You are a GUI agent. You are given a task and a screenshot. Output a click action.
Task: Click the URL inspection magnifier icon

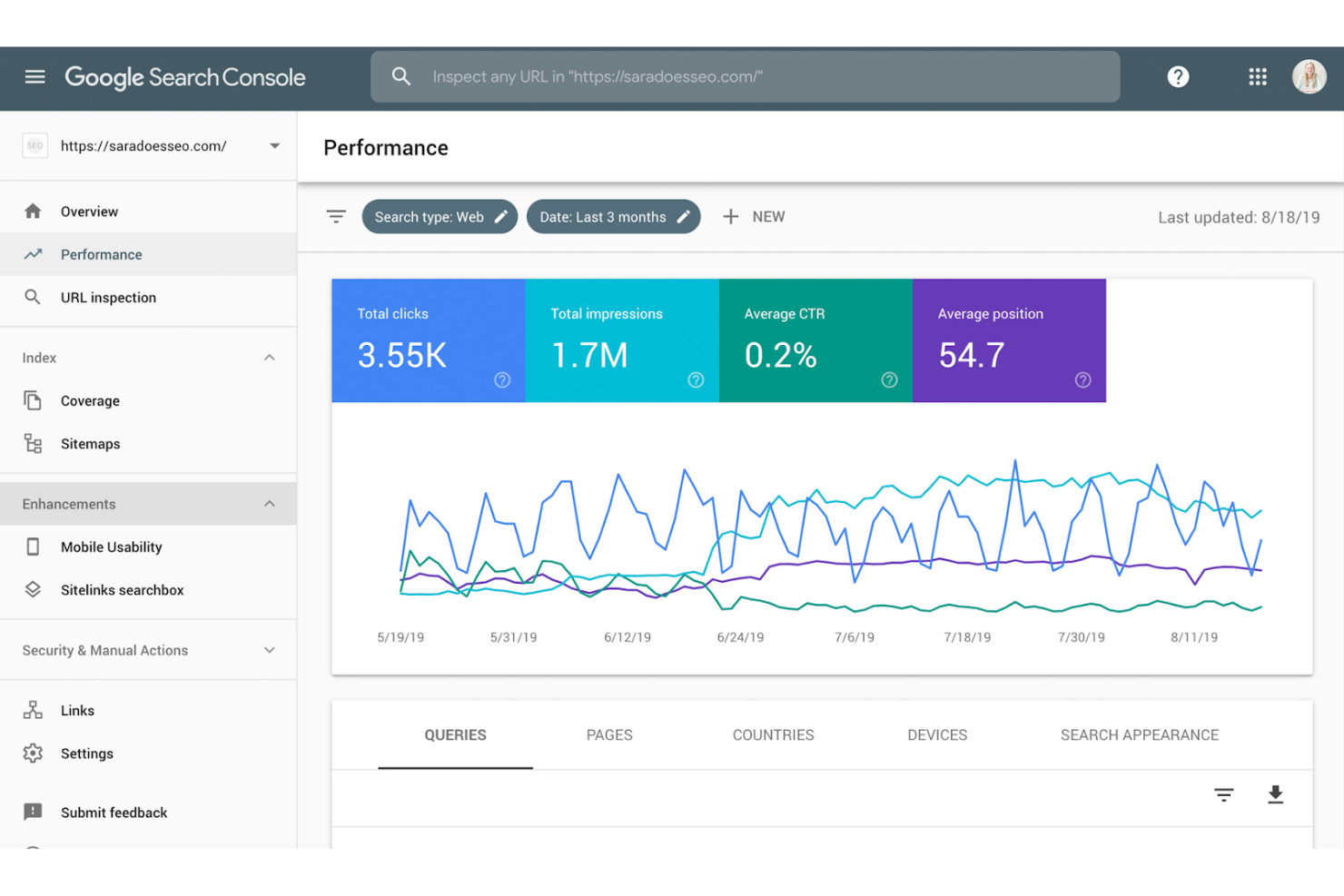coord(33,297)
